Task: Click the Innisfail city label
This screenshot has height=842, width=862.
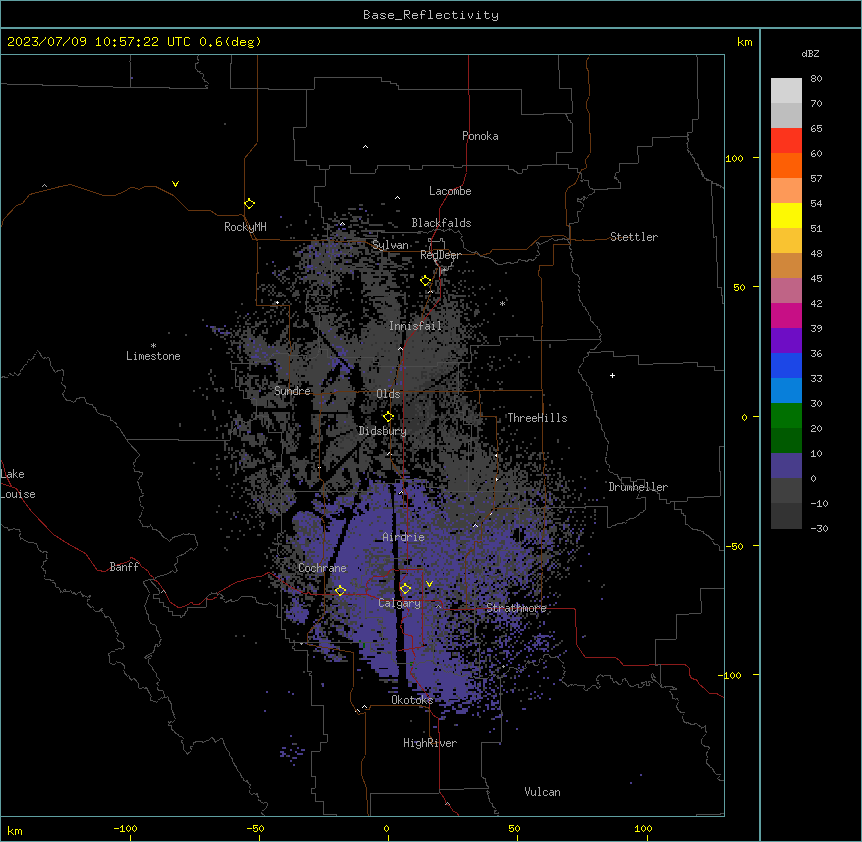Action: (415, 326)
